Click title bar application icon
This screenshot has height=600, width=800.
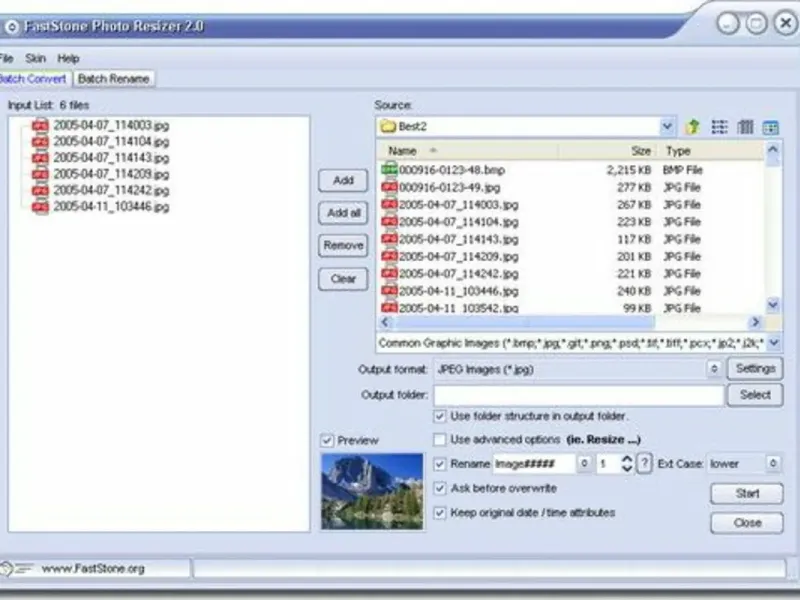pyautogui.click(x=11, y=27)
